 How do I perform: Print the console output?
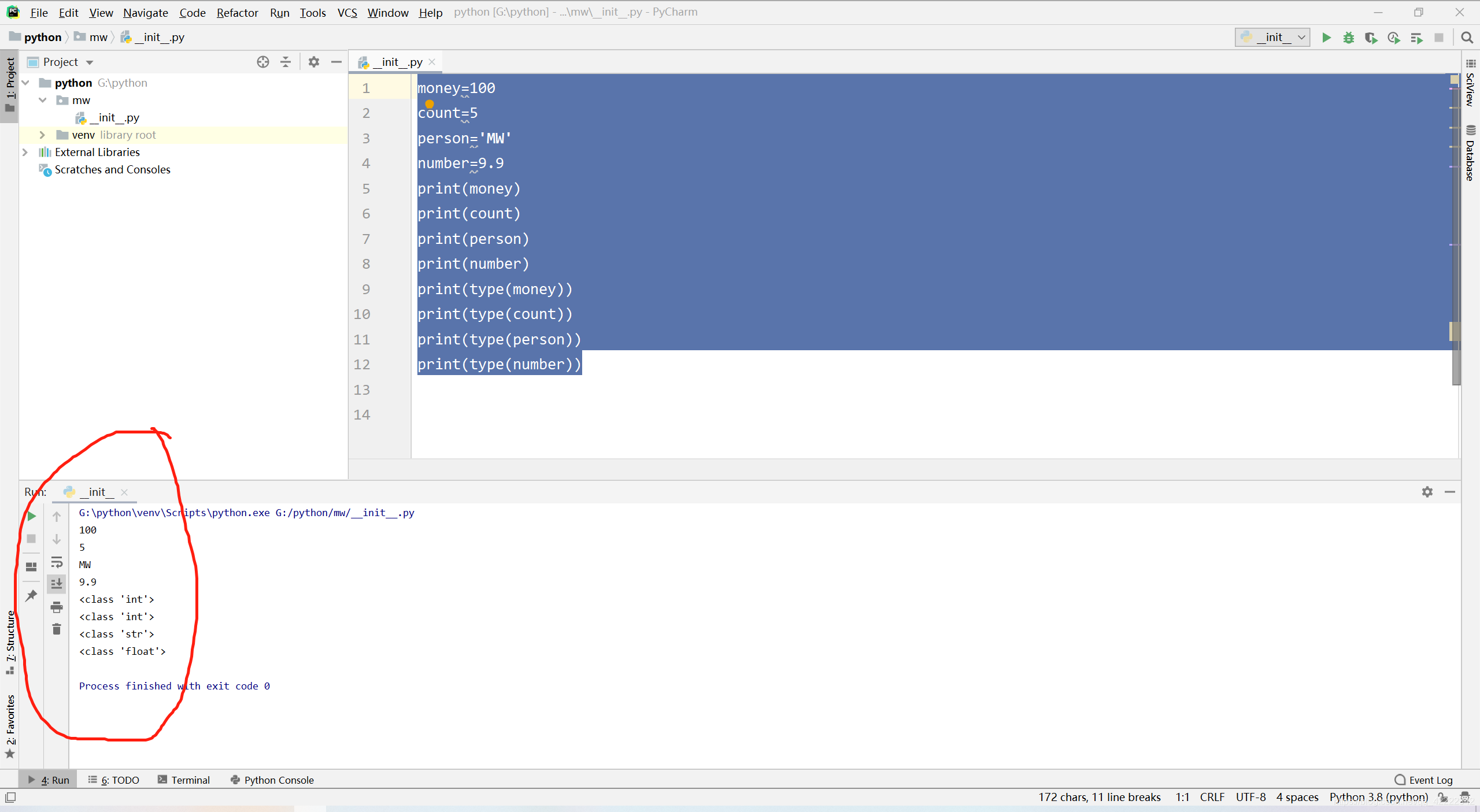click(57, 607)
